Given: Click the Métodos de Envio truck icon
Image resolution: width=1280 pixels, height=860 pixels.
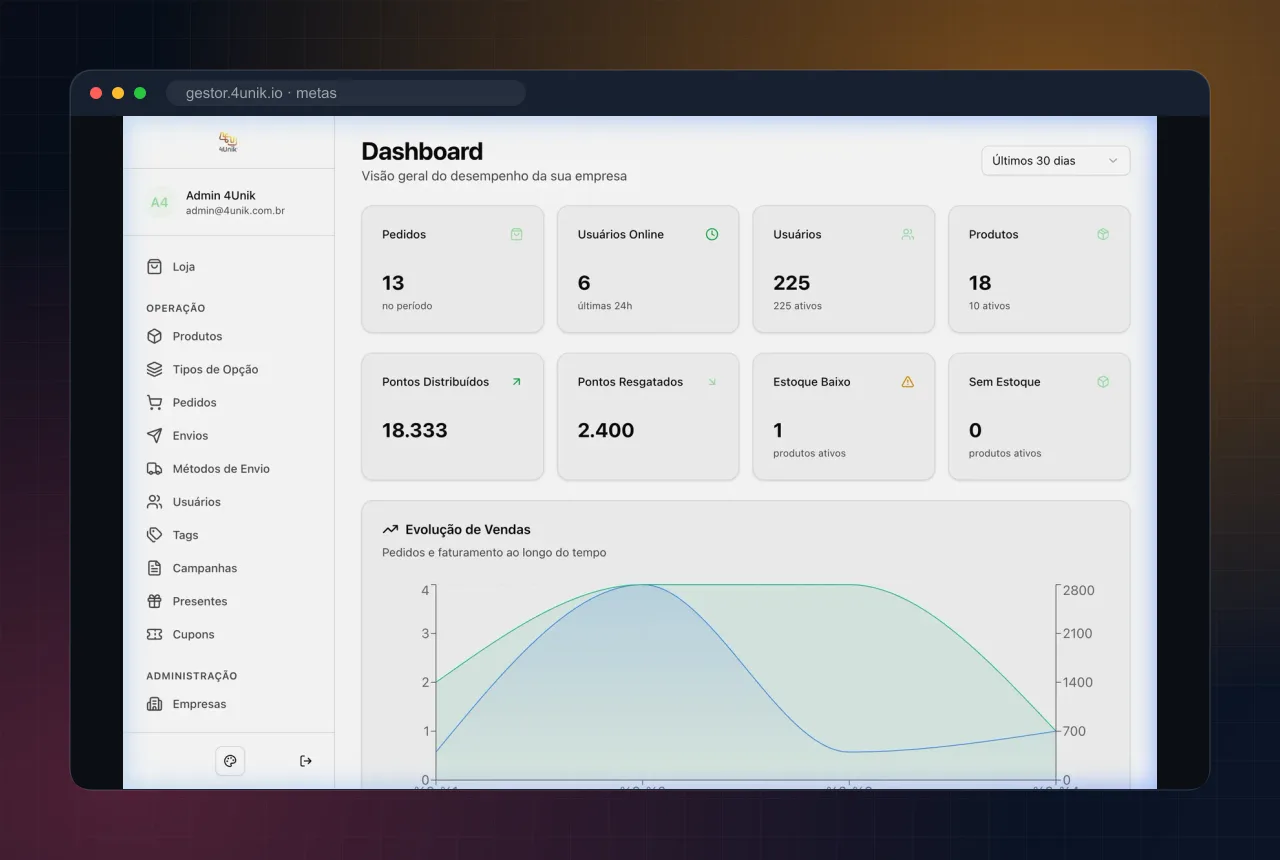Looking at the screenshot, I should coord(154,469).
